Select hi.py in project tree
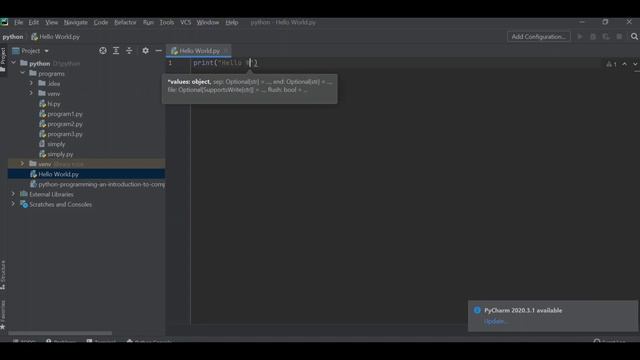640x360 pixels. (54, 104)
